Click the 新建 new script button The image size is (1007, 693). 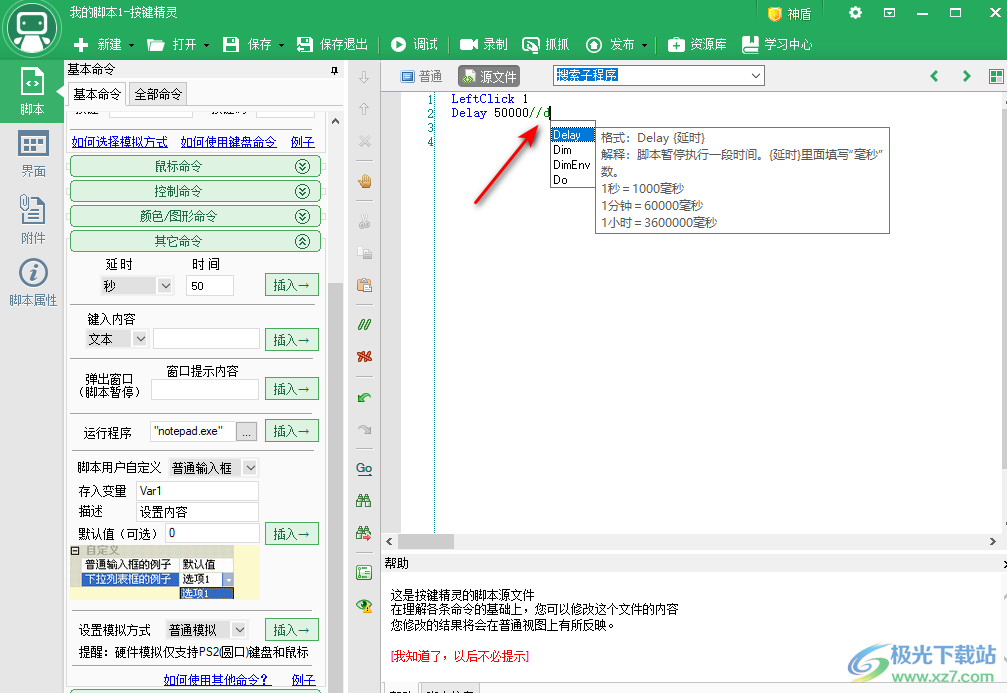(x=97, y=44)
